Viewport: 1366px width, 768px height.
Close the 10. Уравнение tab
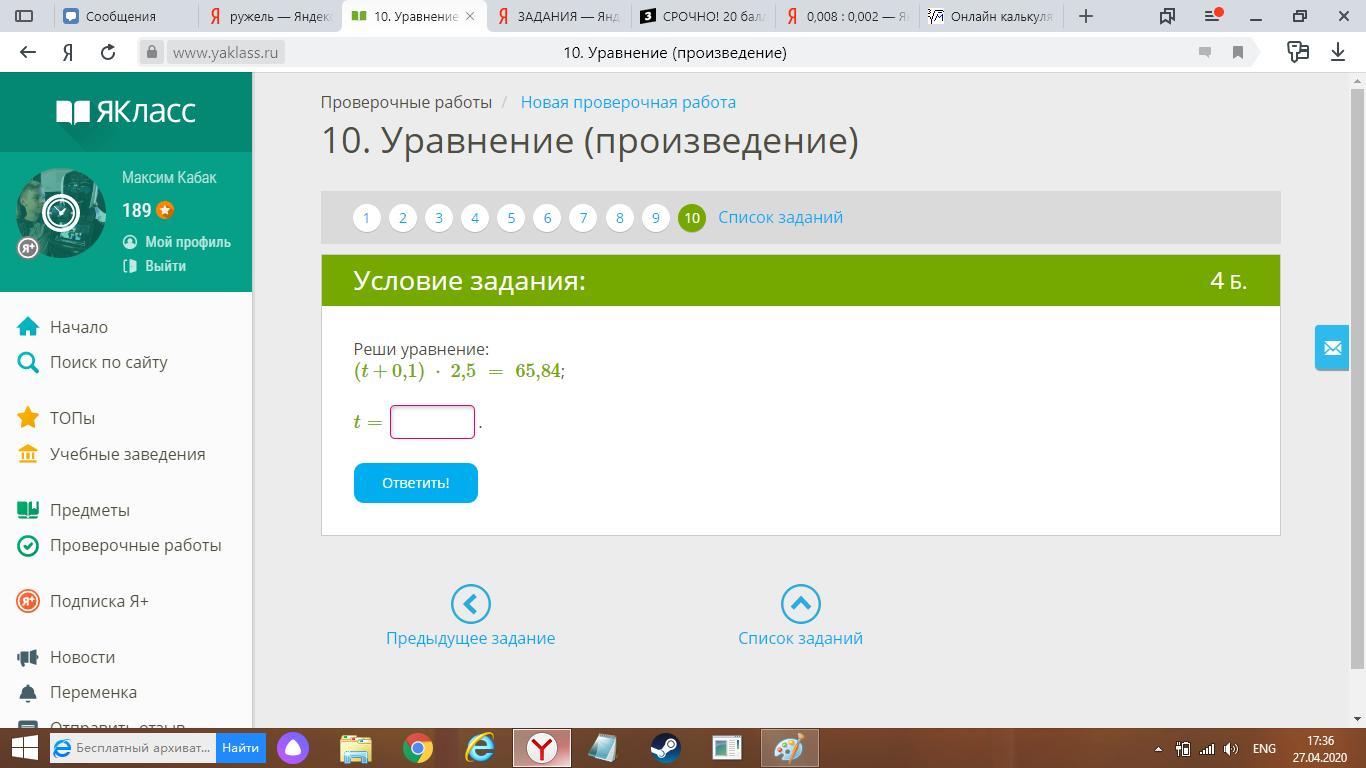[x=470, y=16]
